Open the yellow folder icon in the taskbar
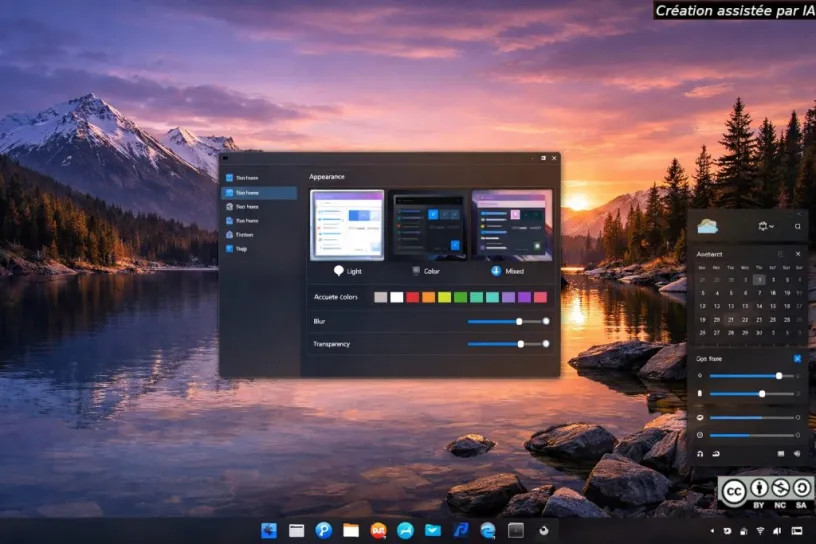The width and height of the screenshot is (816, 544). 351,530
